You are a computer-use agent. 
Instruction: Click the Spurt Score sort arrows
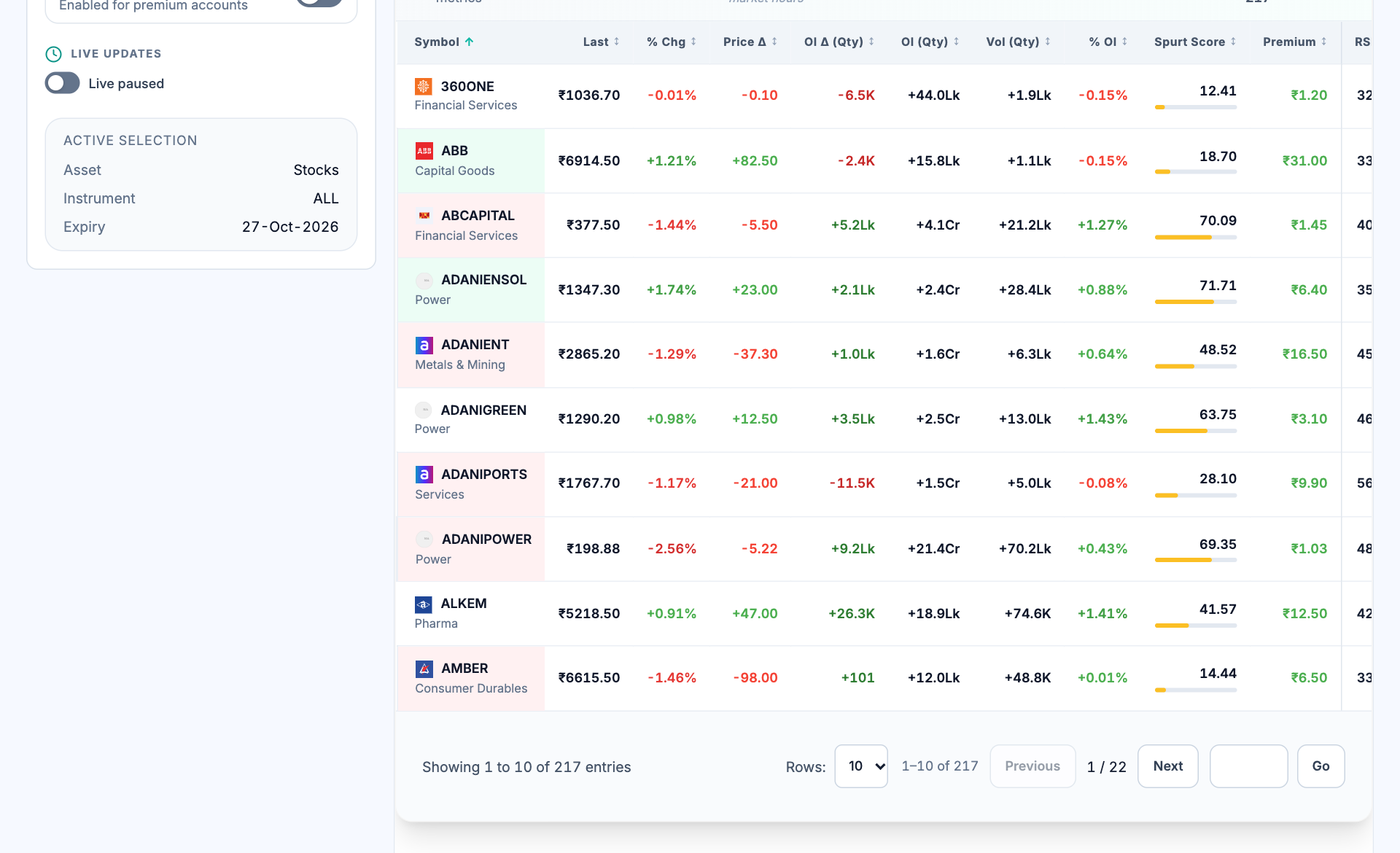click(1234, 42)
